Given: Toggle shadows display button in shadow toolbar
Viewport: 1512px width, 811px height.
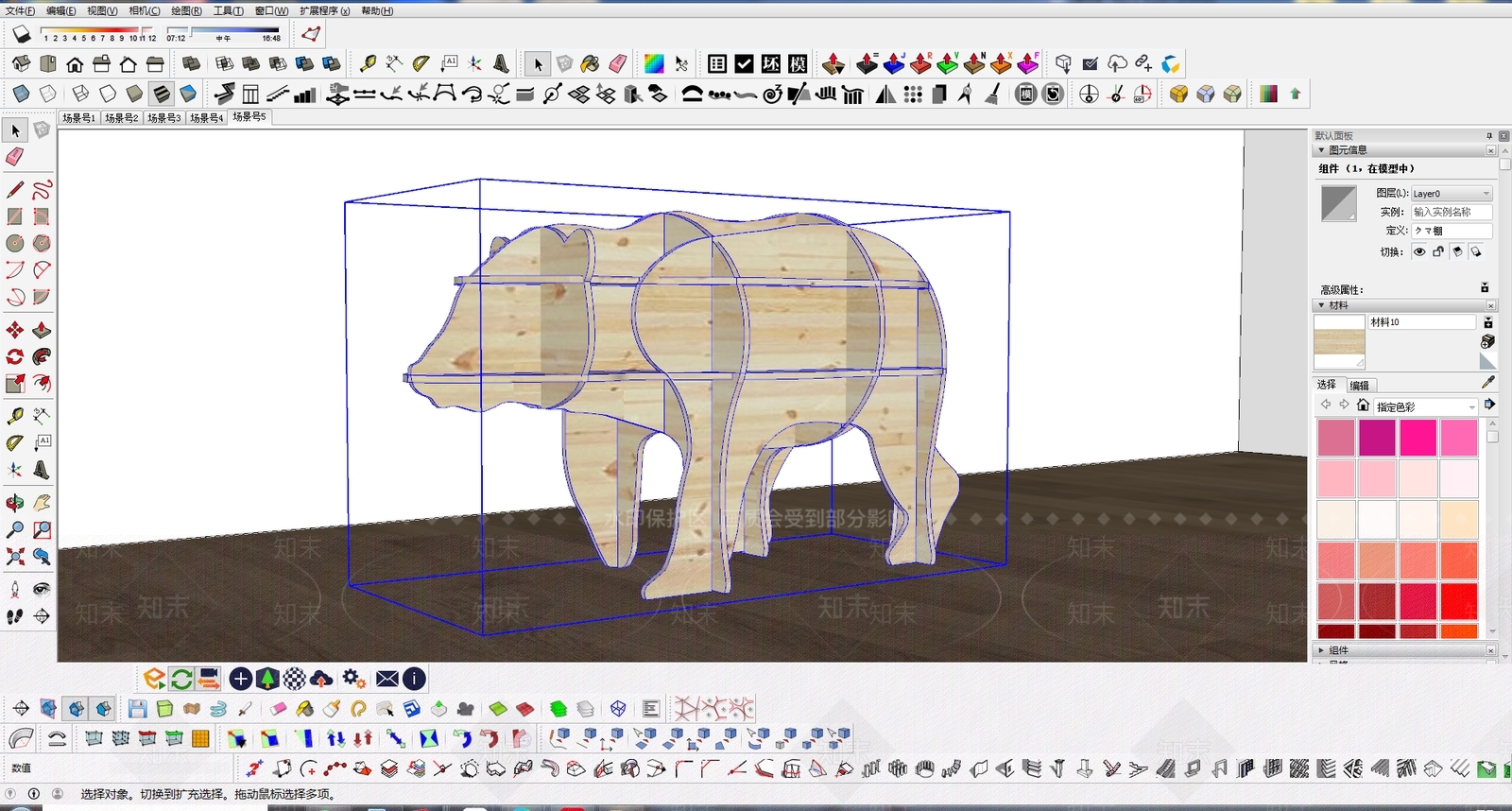Looking at the screenshot, I should coord(21,35).
